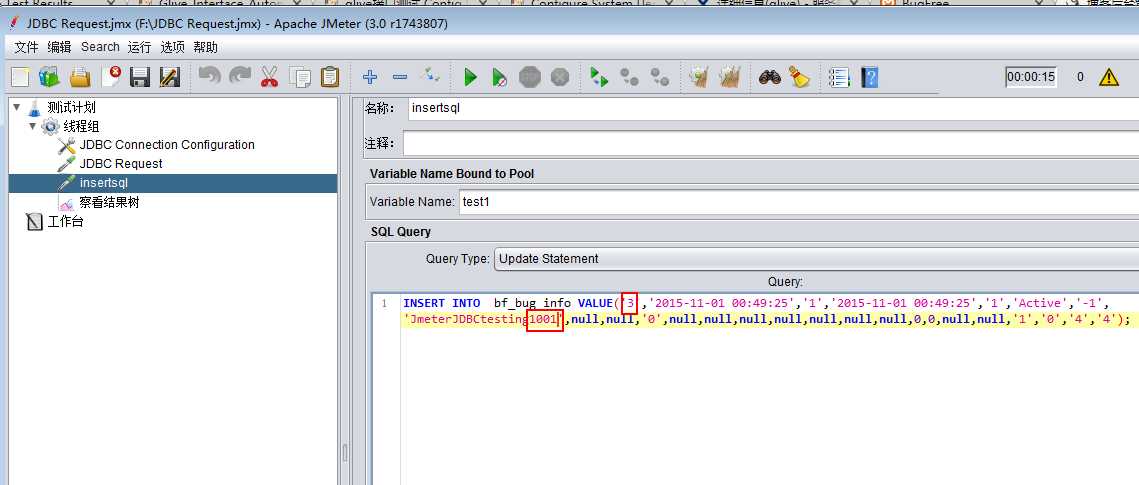The height and width of the screenshot is (485, 1139).
Task: Click the Remote Shutdown All icon
Action: click(x=659, y=76)
